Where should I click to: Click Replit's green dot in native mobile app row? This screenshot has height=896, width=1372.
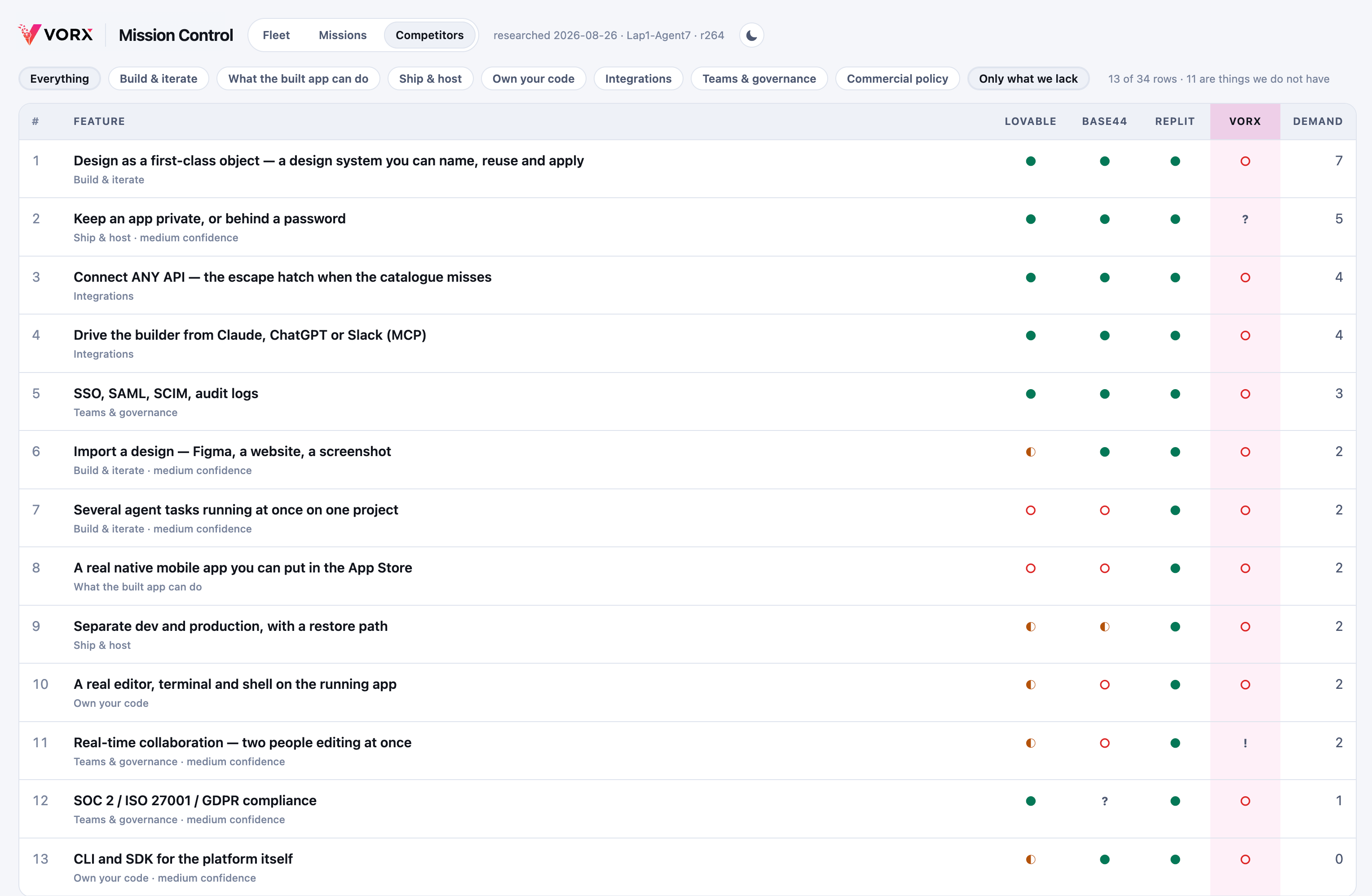coord(1175,568)
